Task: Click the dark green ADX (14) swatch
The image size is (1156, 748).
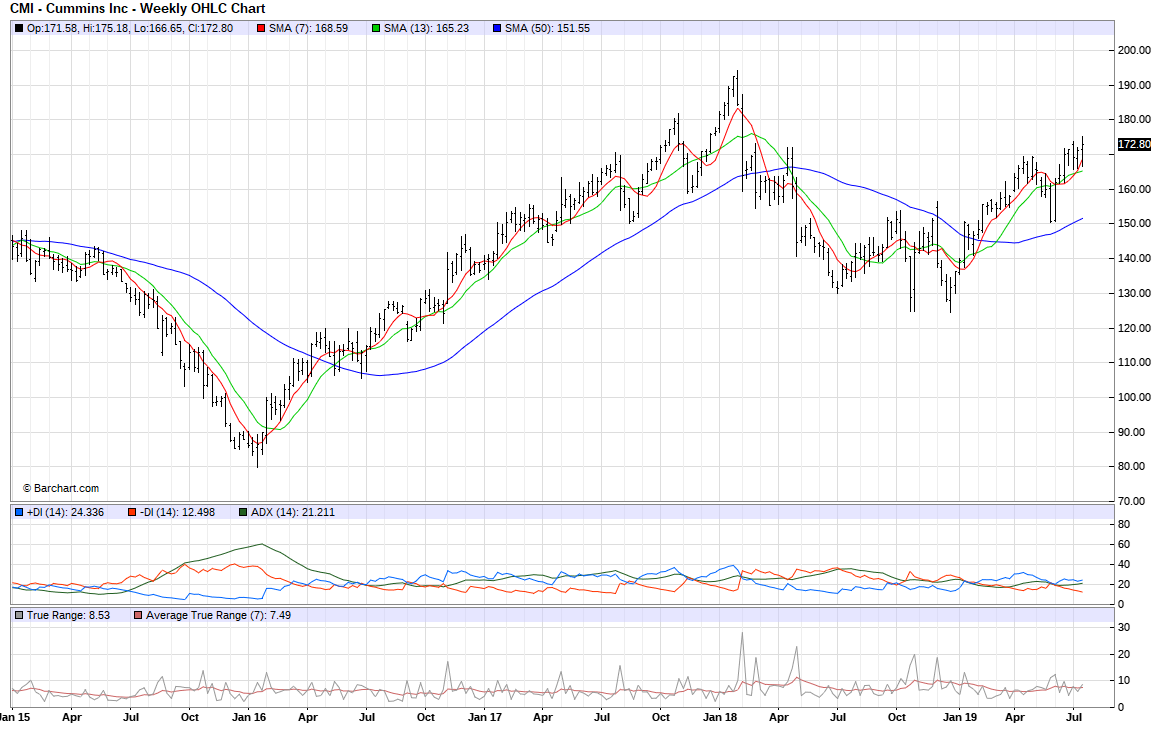Action: (x=243, y=513)
